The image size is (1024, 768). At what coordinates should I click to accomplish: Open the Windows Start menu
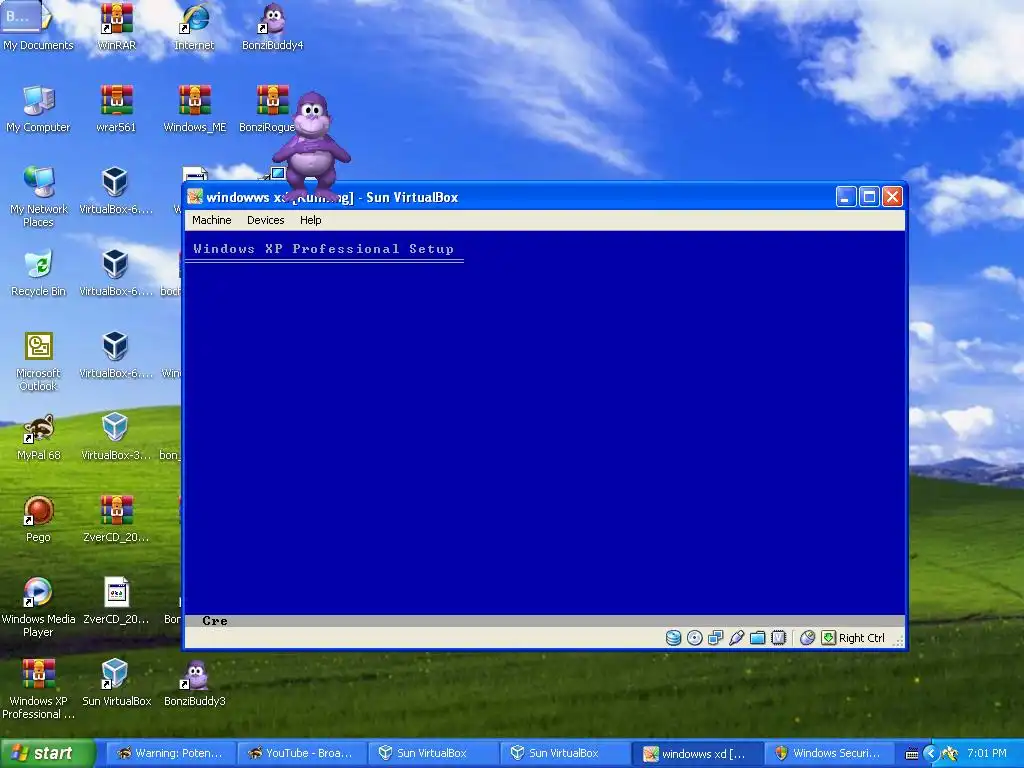[47, 753]
